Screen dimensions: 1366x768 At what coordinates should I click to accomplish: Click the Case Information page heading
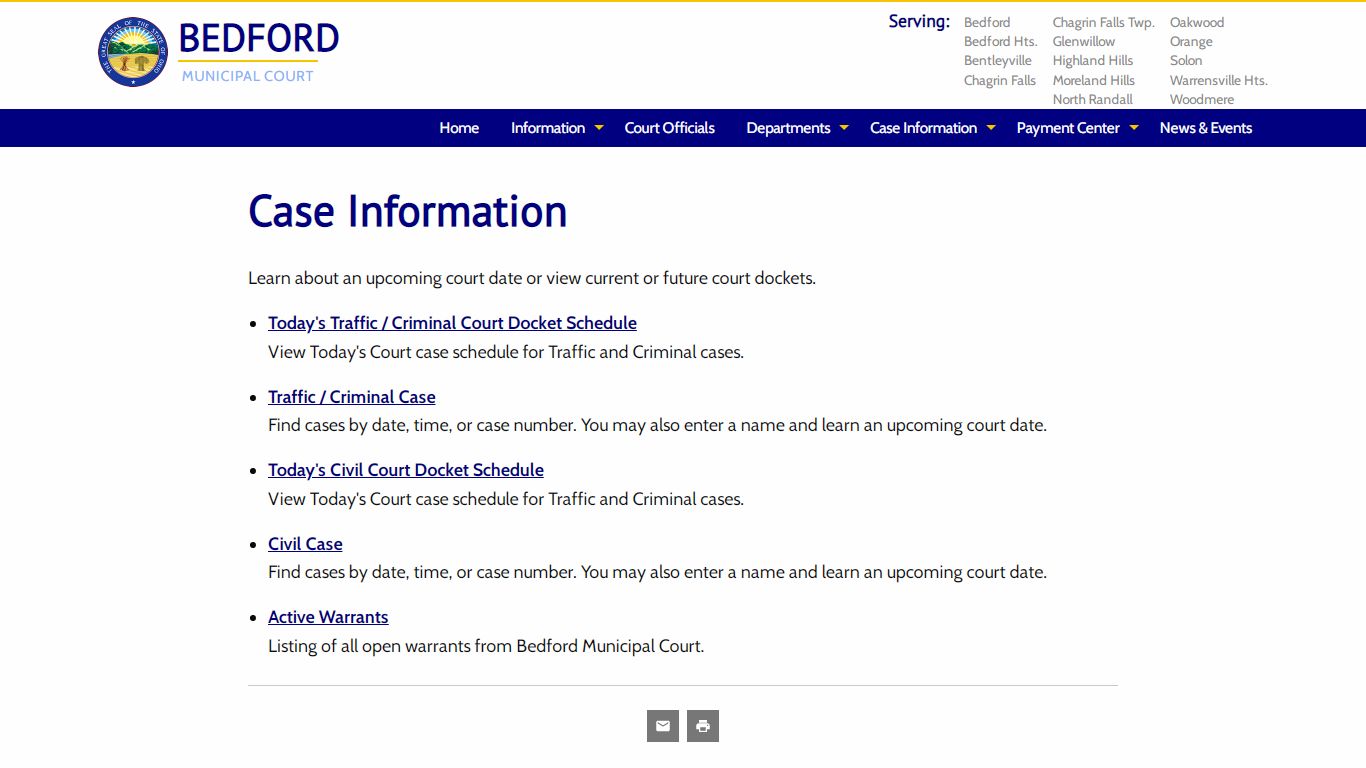tap(408, 211)
